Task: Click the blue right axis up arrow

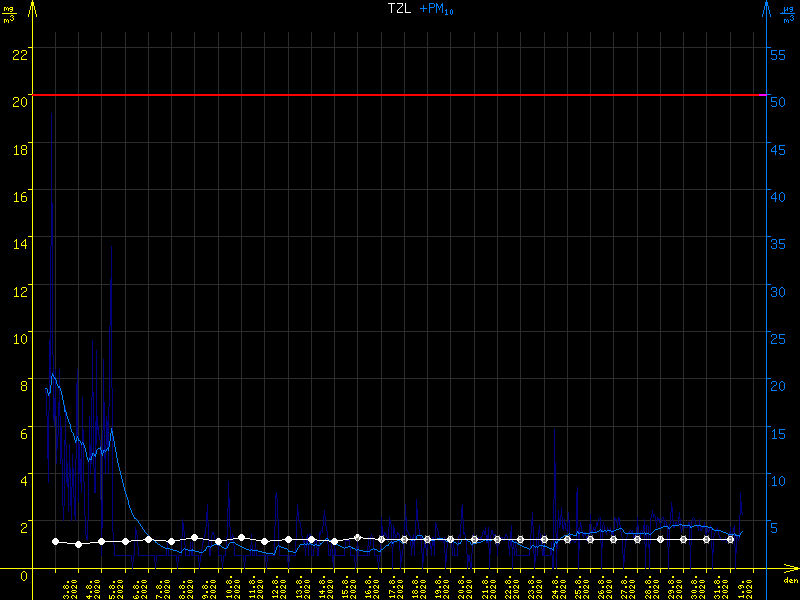Action: 767,10
